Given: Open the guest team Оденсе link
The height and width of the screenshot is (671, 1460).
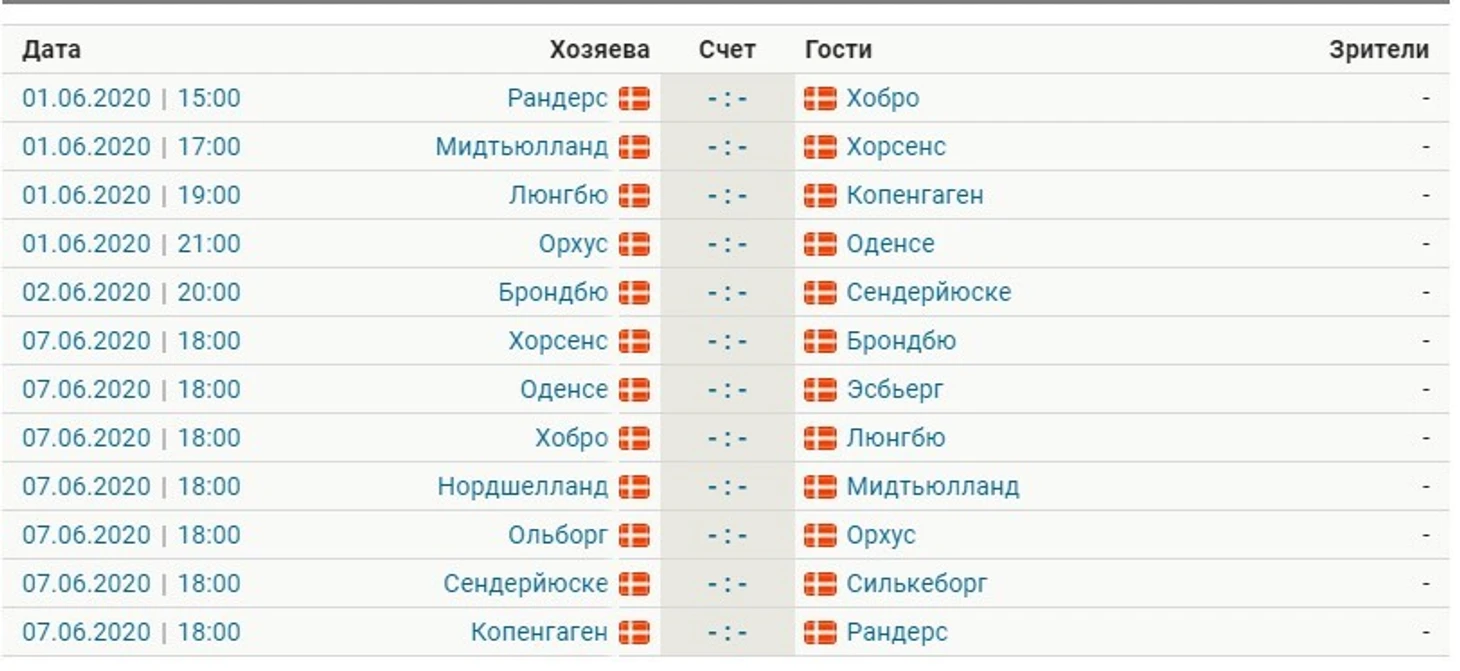Looking at the screenshot, I should [x=891, y=244].
